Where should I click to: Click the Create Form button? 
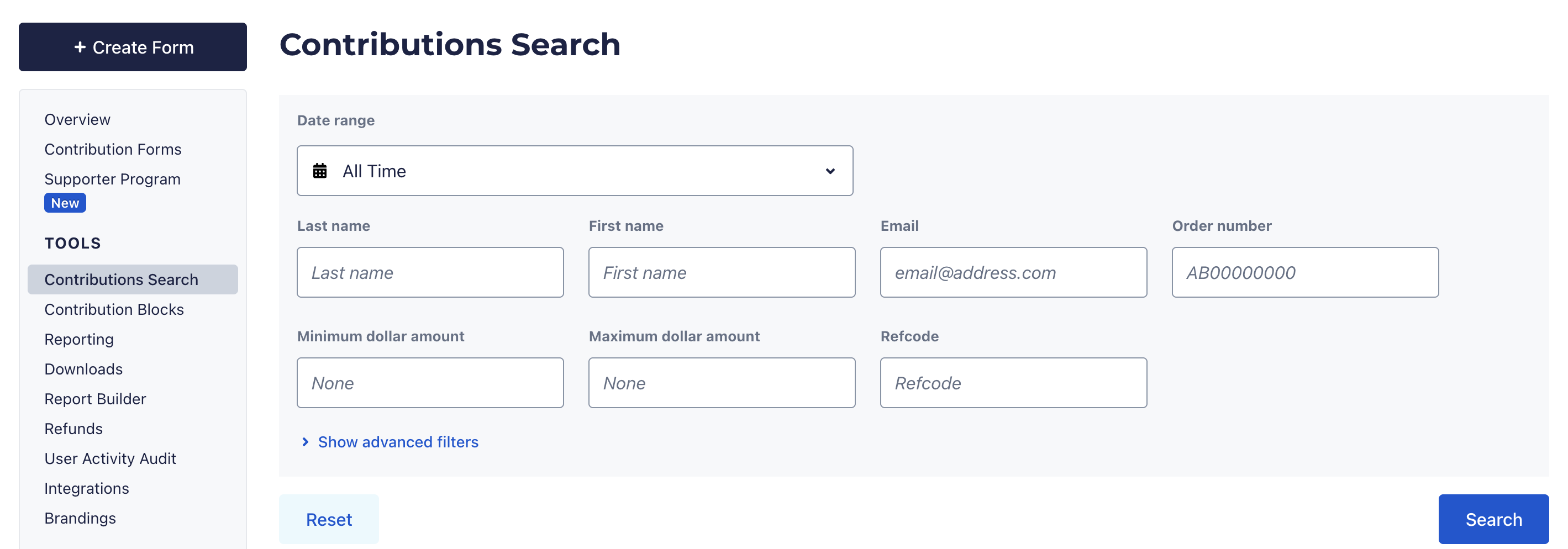[133, 47]
